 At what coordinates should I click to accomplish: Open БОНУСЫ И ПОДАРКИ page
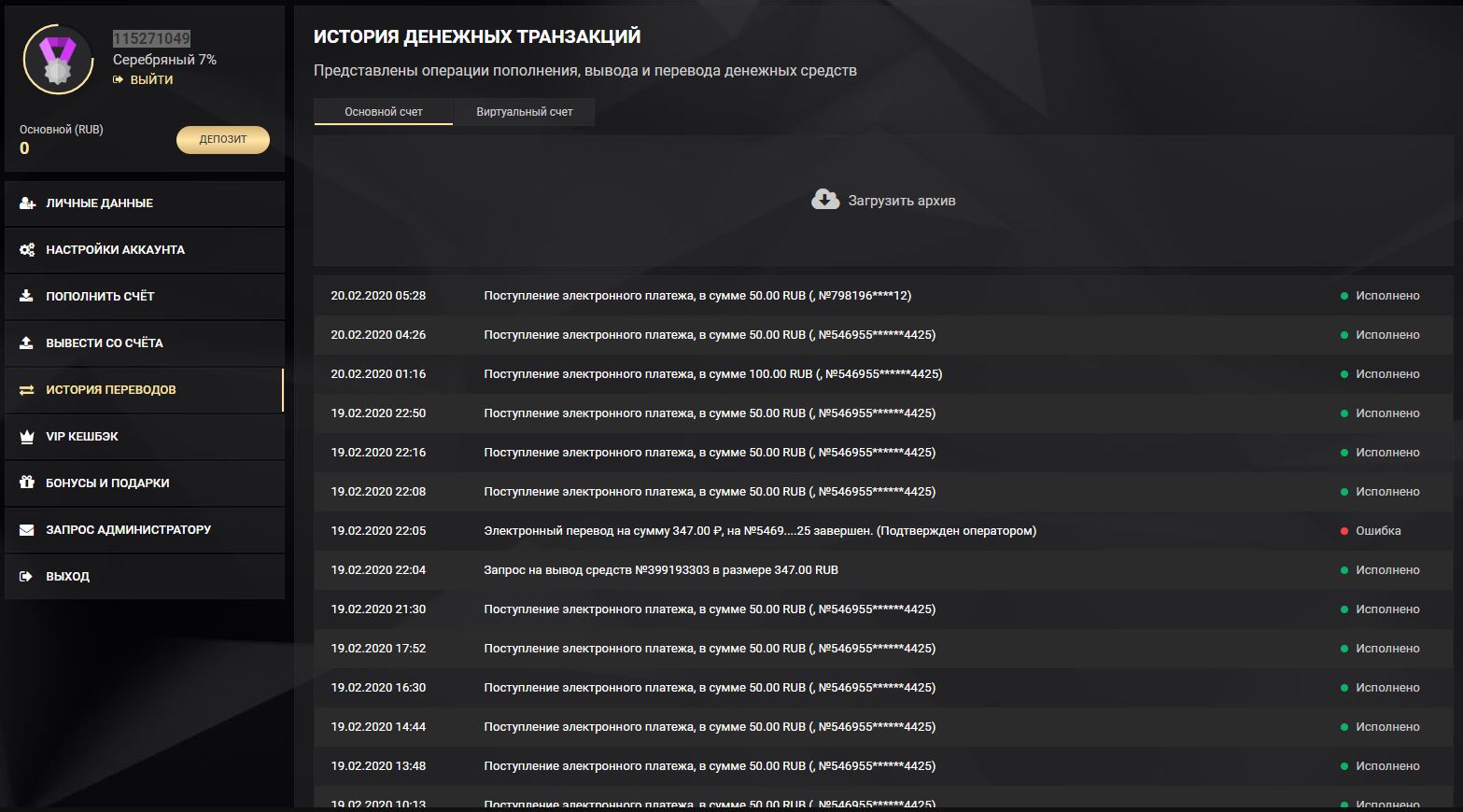[x=145, y=483]
